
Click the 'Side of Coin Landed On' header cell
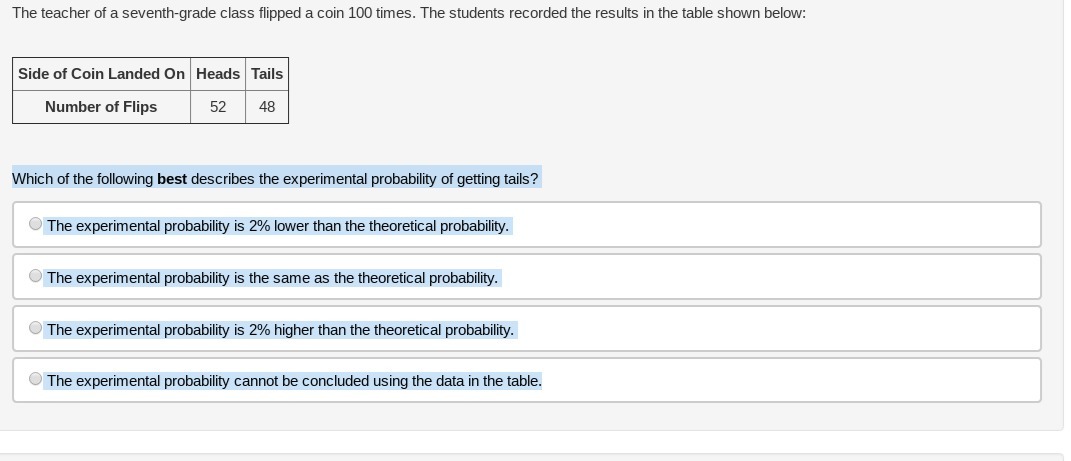[101, 74]
